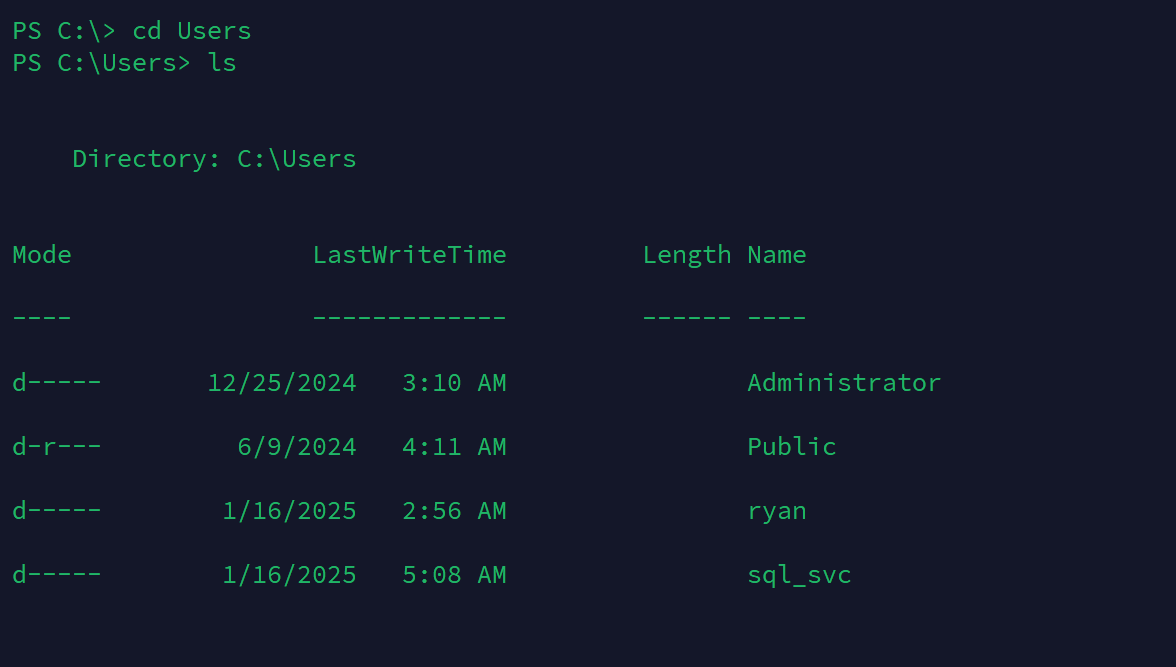Click the 'PS C:\Users>' prompt text
The height and width of the screenshot is (667, 1176).
tap(102, 63)
